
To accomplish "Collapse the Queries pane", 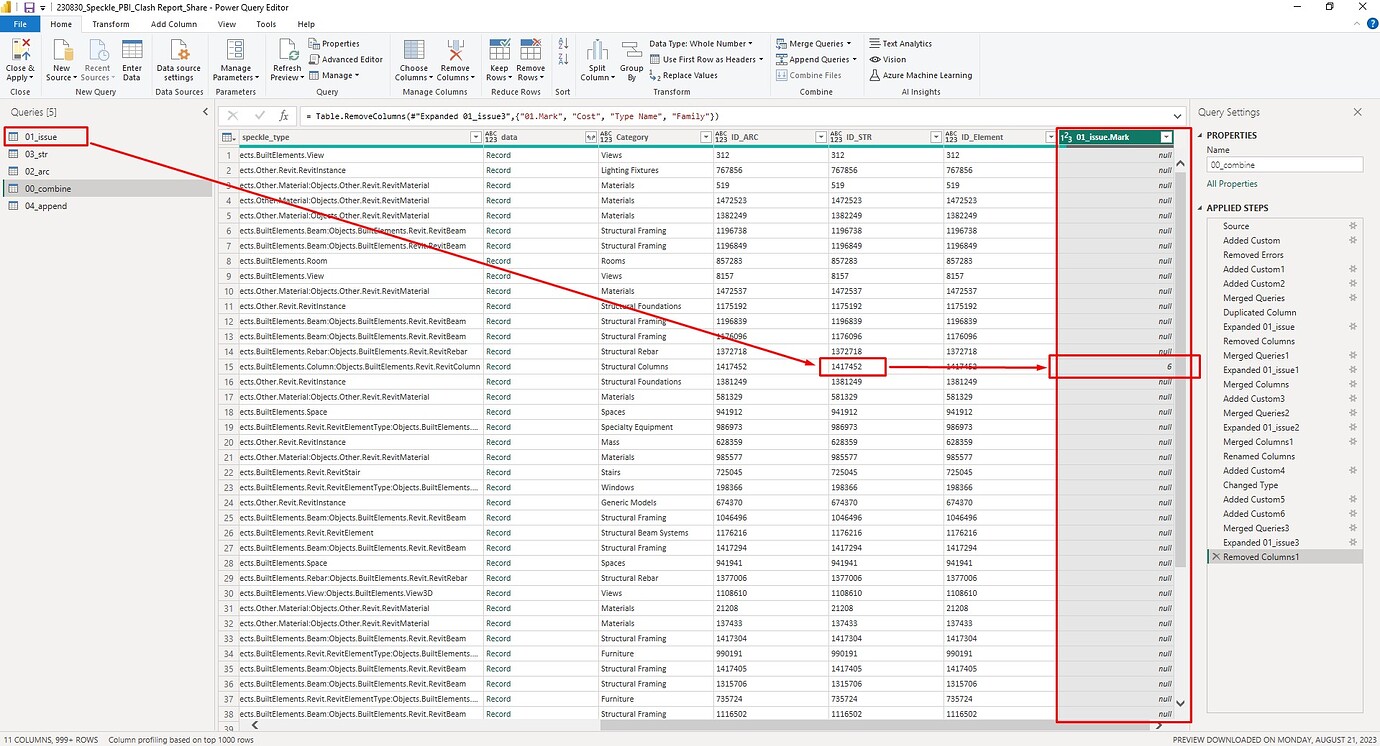I will click(205, 113).
